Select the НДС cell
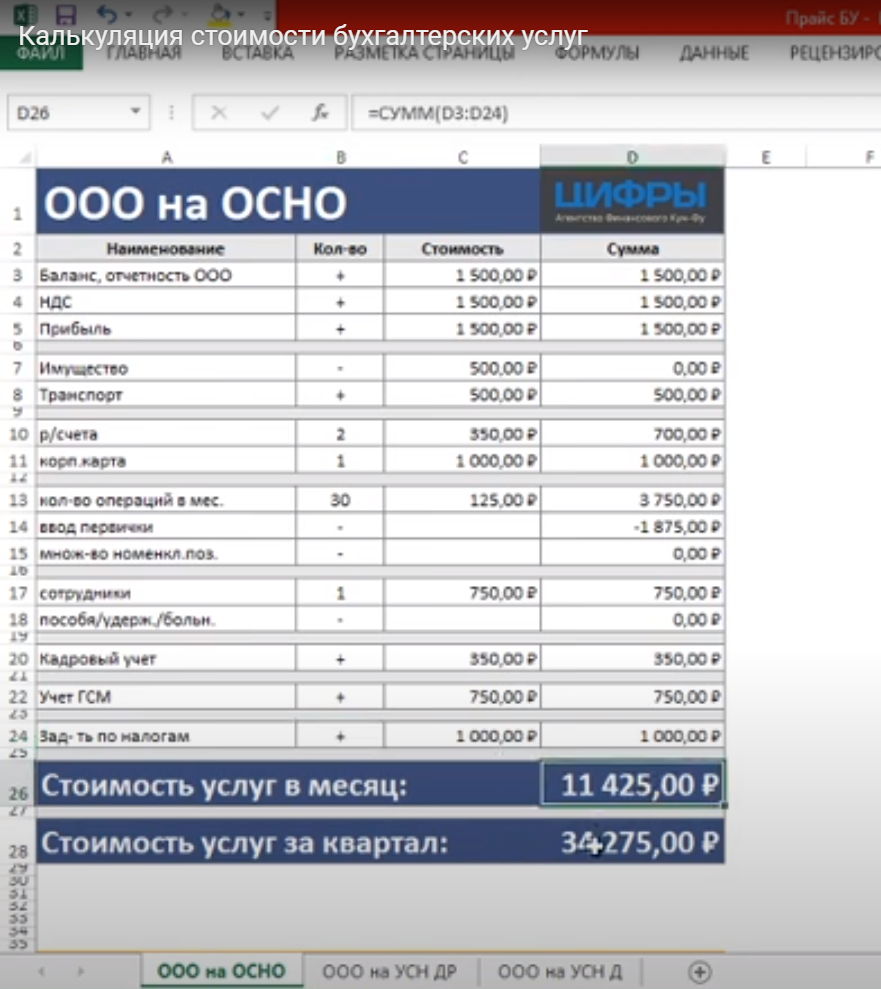Screen dimensions: 881x989 tap(166, 302)
